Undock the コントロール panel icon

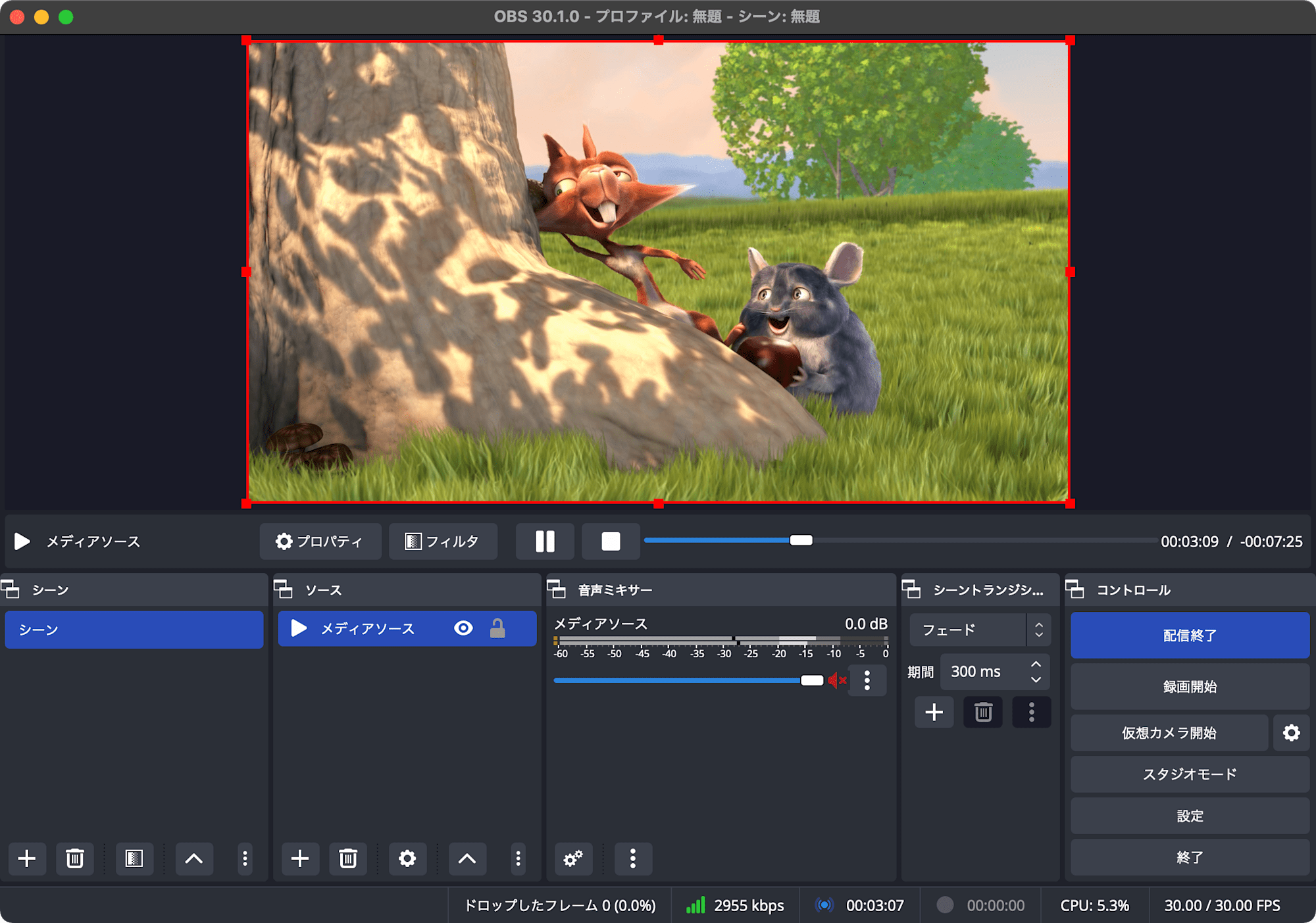1075,589
